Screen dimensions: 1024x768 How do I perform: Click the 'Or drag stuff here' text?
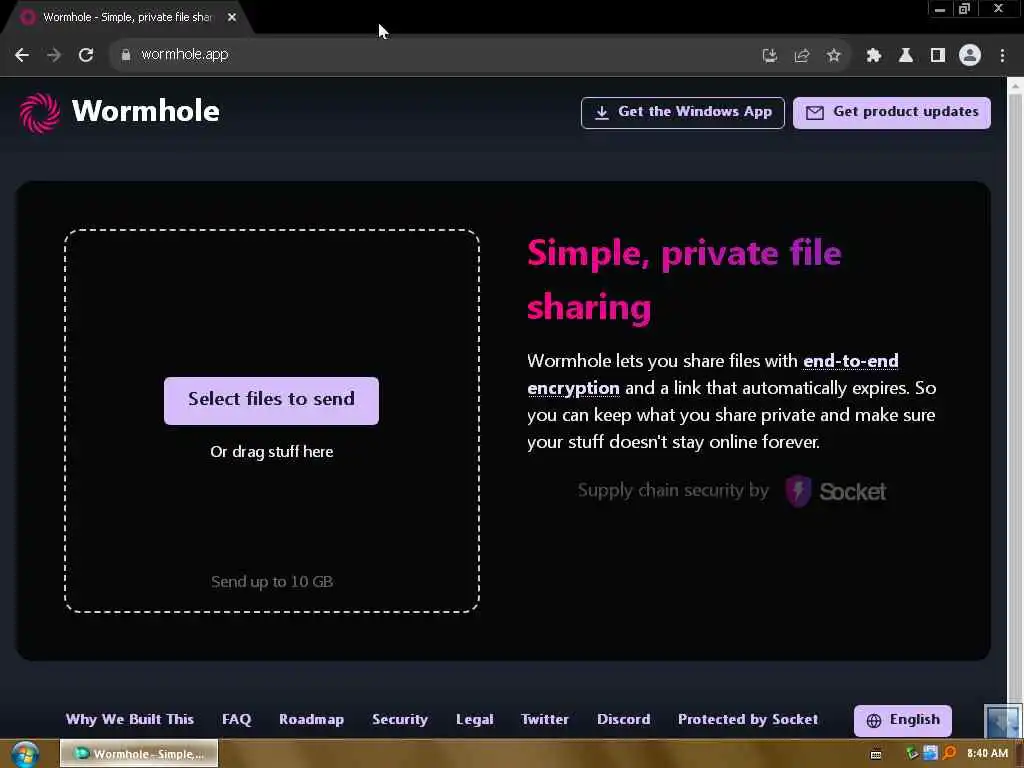tap(272, 452)
